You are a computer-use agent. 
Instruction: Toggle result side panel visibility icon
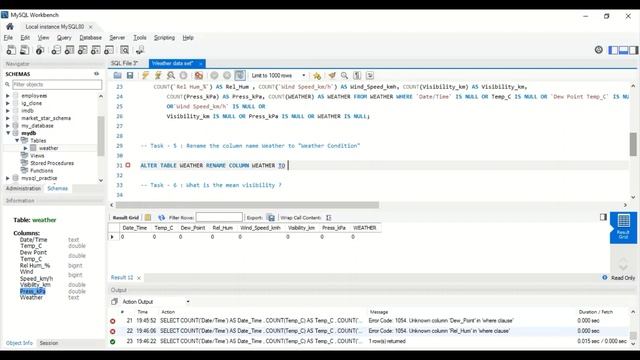603,217
